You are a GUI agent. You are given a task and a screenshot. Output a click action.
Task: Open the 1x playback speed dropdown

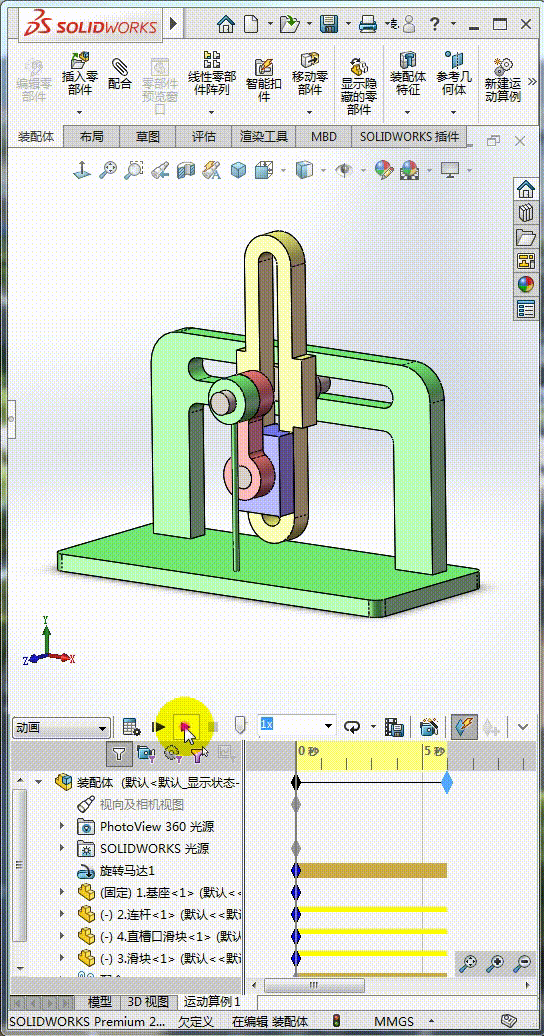pyautogui.click(x=328, y=727)
